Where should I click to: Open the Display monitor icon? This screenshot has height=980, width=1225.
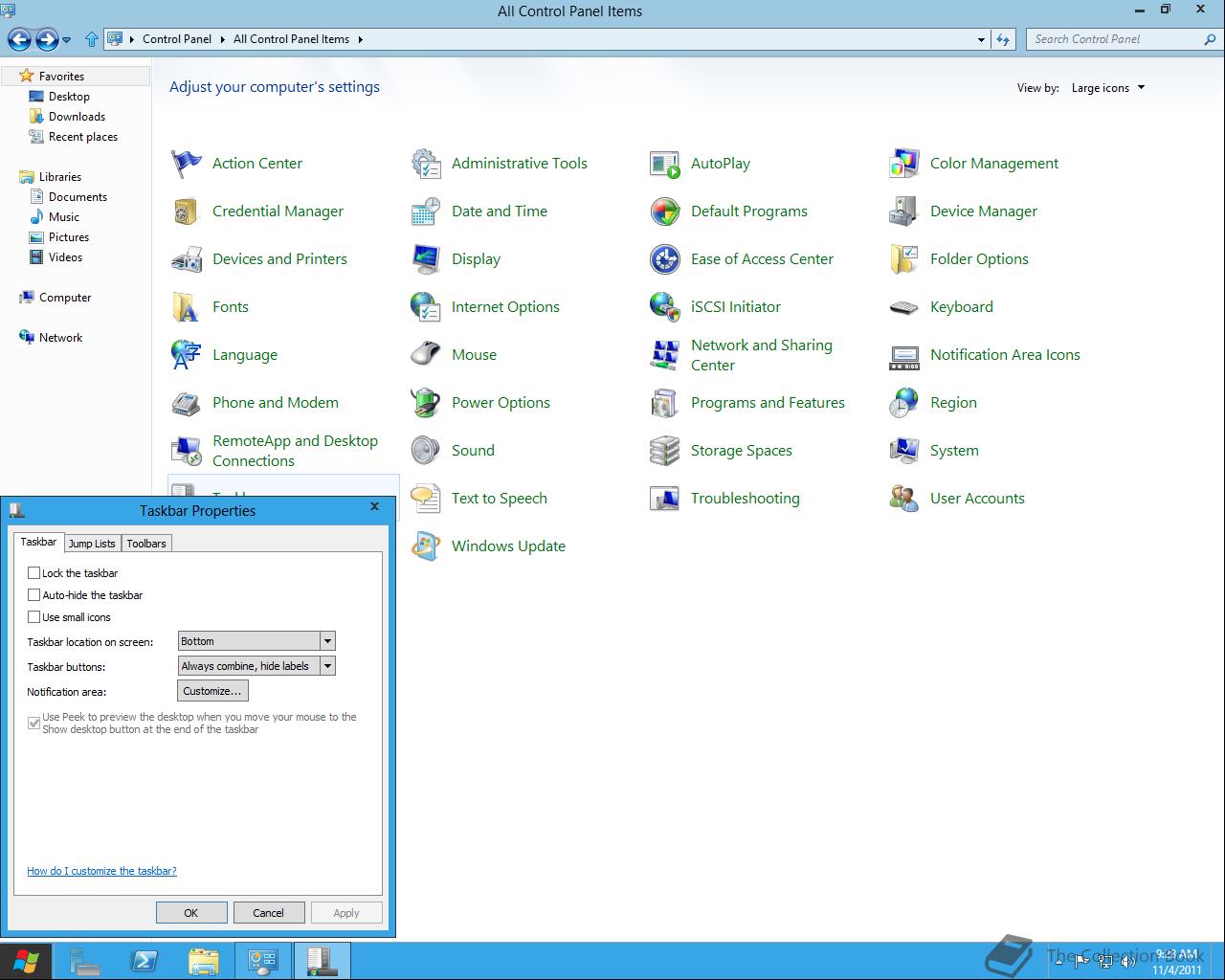click(x=425, y=259)
